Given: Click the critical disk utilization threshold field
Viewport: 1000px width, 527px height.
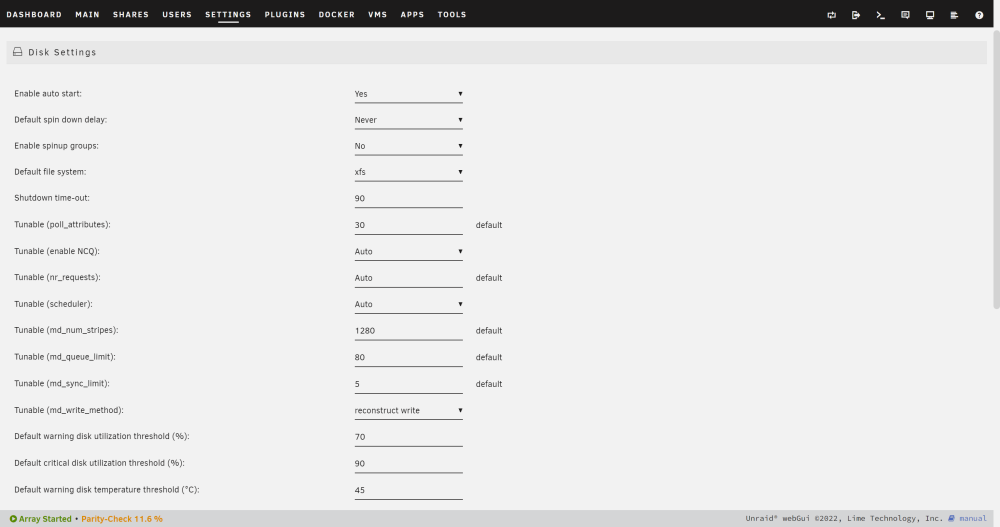Looking at the screenshot, I should 408,464.
